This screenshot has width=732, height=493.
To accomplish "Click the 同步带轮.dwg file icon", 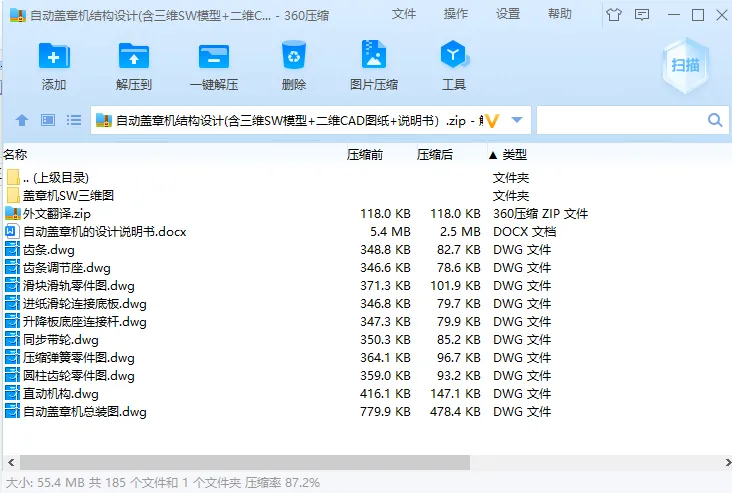I will pos(12,339).
